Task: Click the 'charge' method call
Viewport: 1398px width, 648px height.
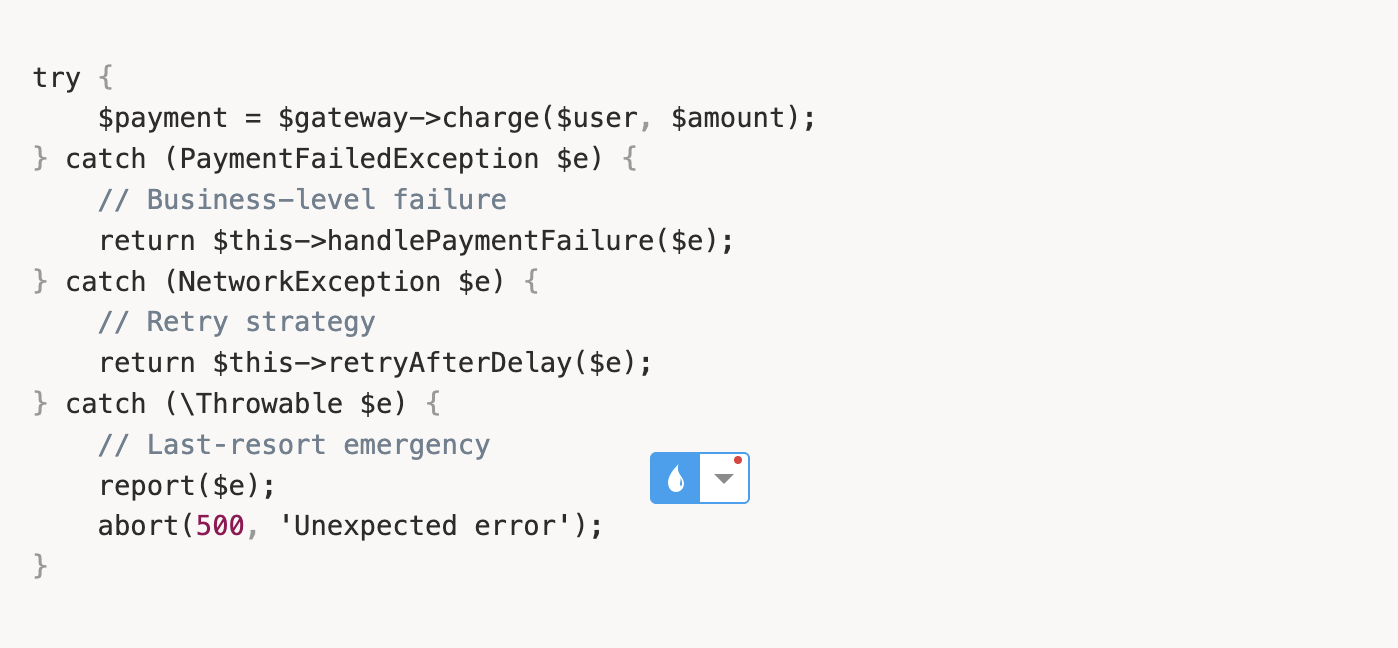Action: [490, 119]
